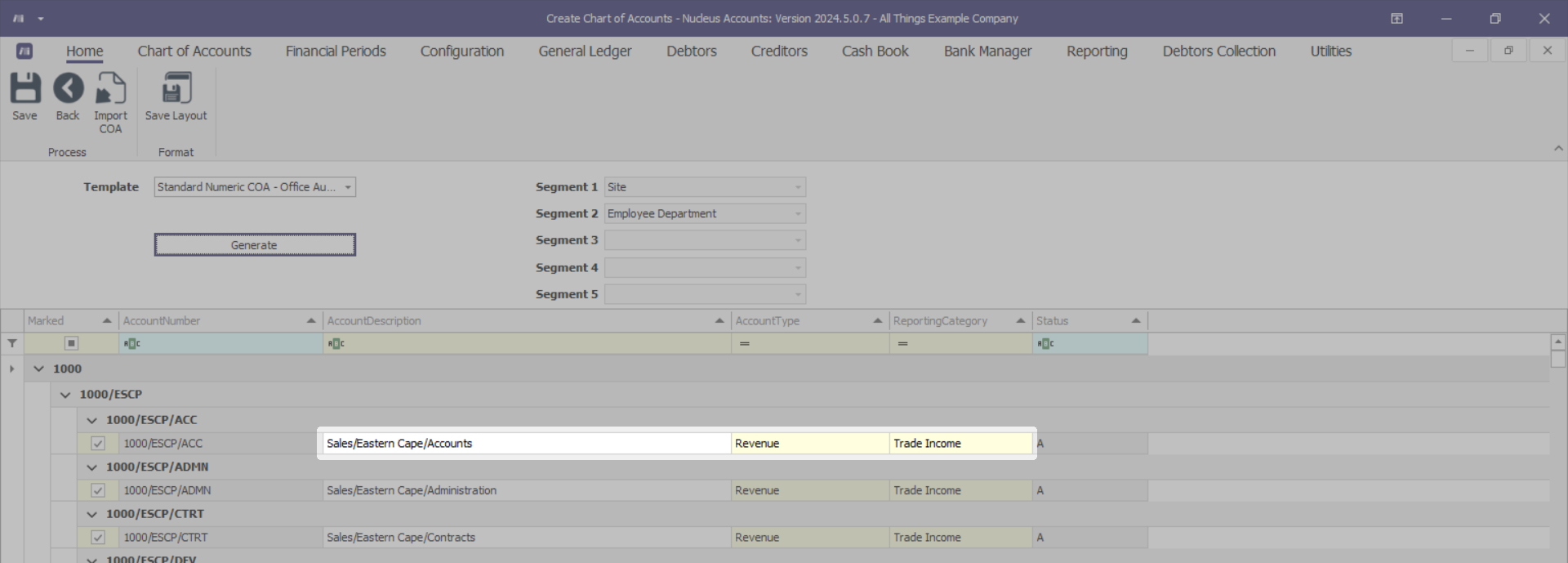Image resolution: width=1568 pixels, height=563 pixels.
Task: Open the Configuration tab
Action: click(x=462, y=51)
